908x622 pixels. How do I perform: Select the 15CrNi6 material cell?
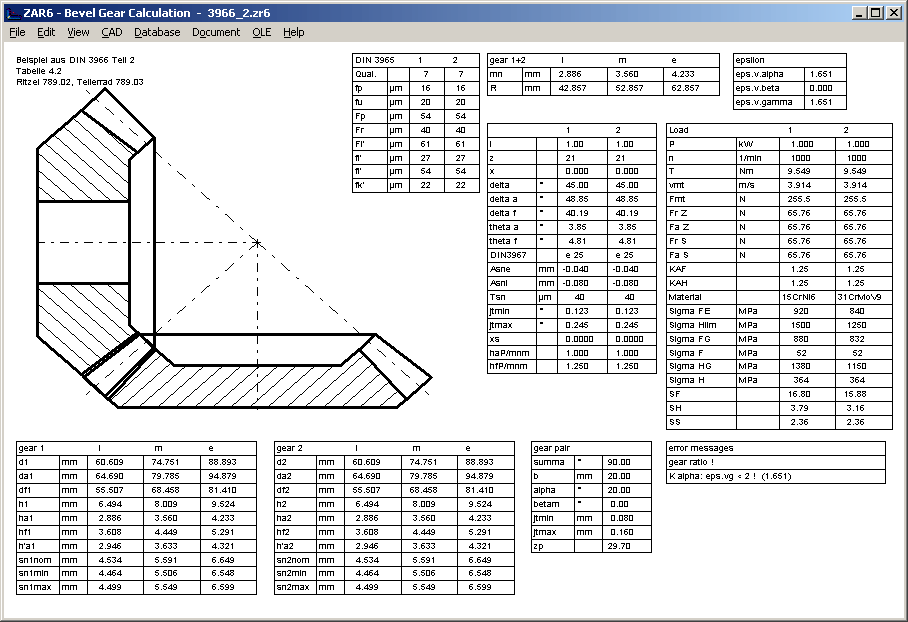point(790,297)
